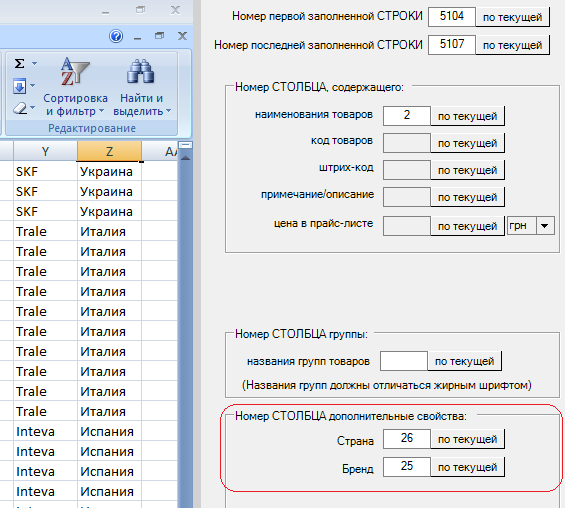The width and height of the screenshot is (565, 508).
Task: Expand the AutoSum dropdown arrow
Action: pyautogui.click(x=35, y=64)
